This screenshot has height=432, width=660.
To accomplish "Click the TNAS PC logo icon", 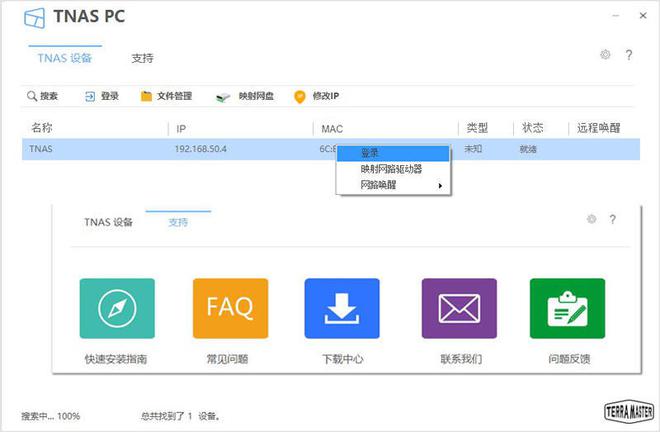I will [x=34, y=18].
